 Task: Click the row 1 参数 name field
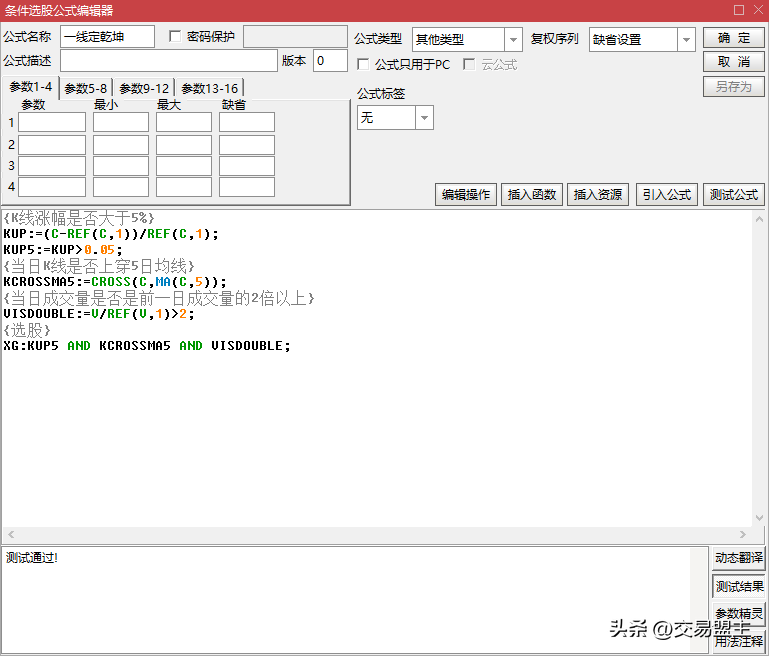pos(52,122)
